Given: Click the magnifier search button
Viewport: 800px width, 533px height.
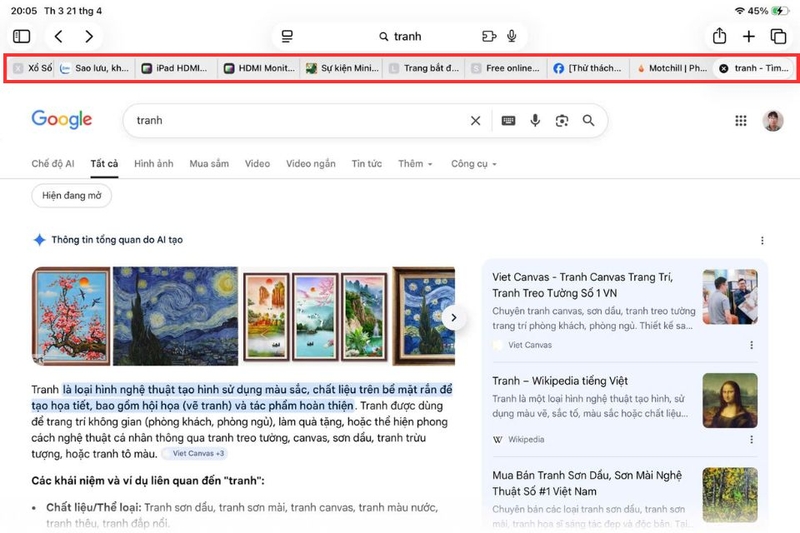Looking at the screenshot, I should pyautogui.click(x=588, y=120).
